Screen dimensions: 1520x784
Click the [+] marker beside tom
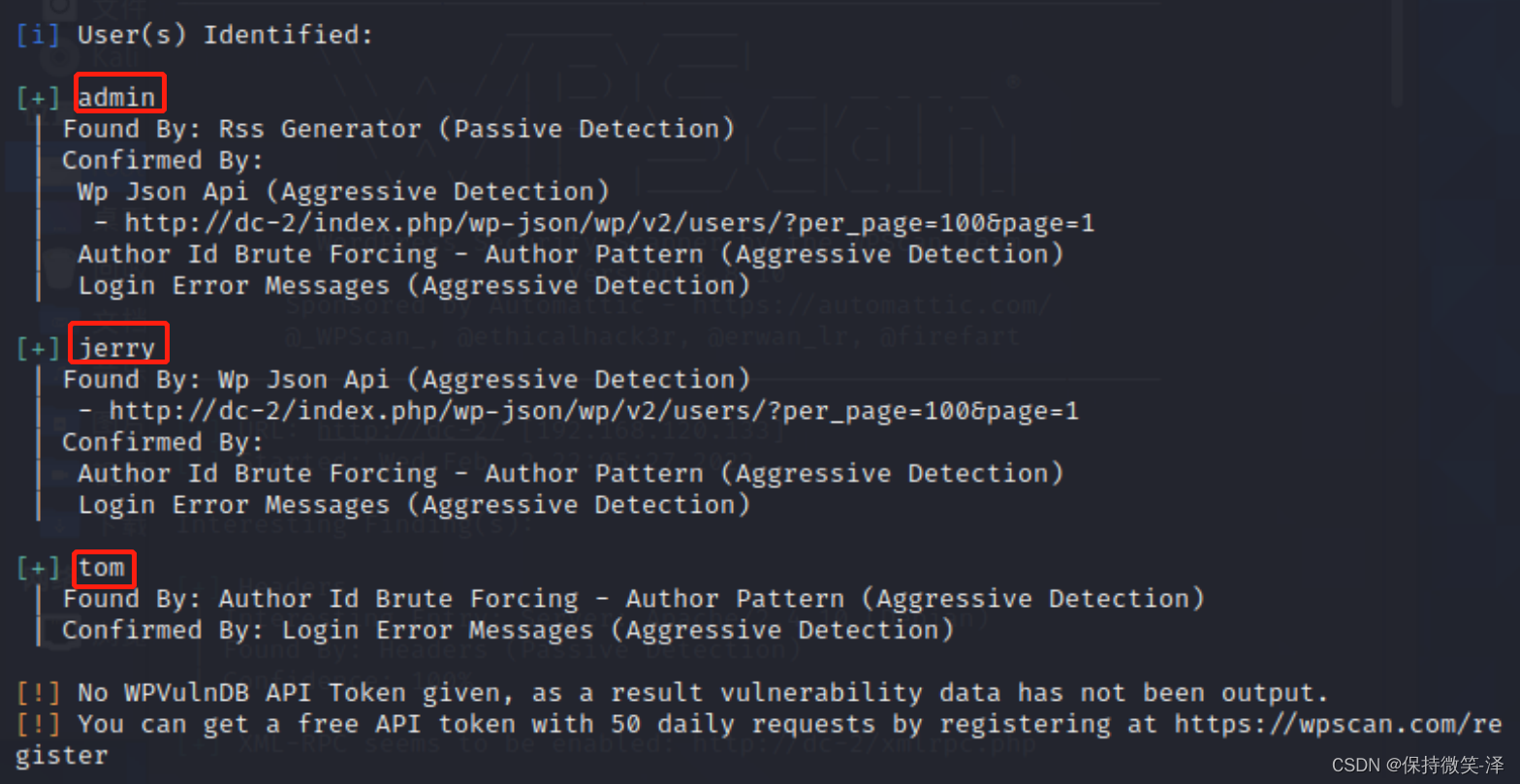(38, 568)
